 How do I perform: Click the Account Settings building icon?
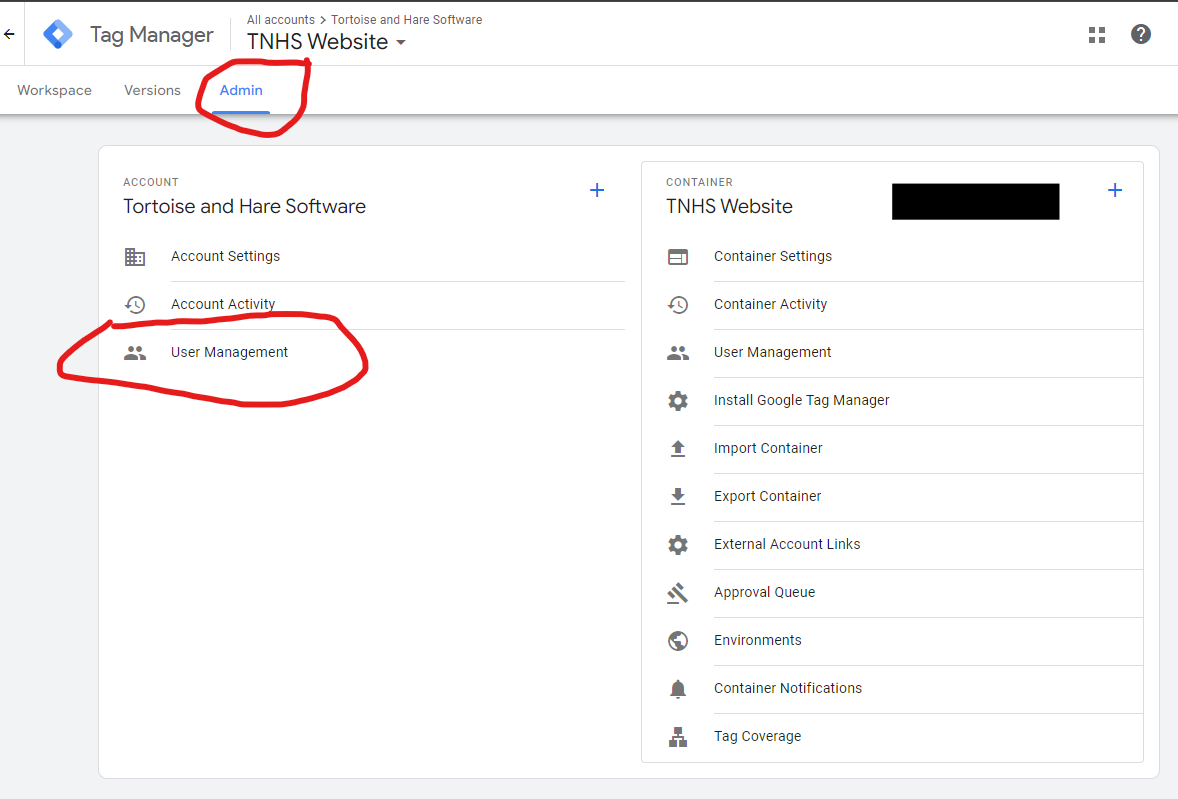point(135,256)
